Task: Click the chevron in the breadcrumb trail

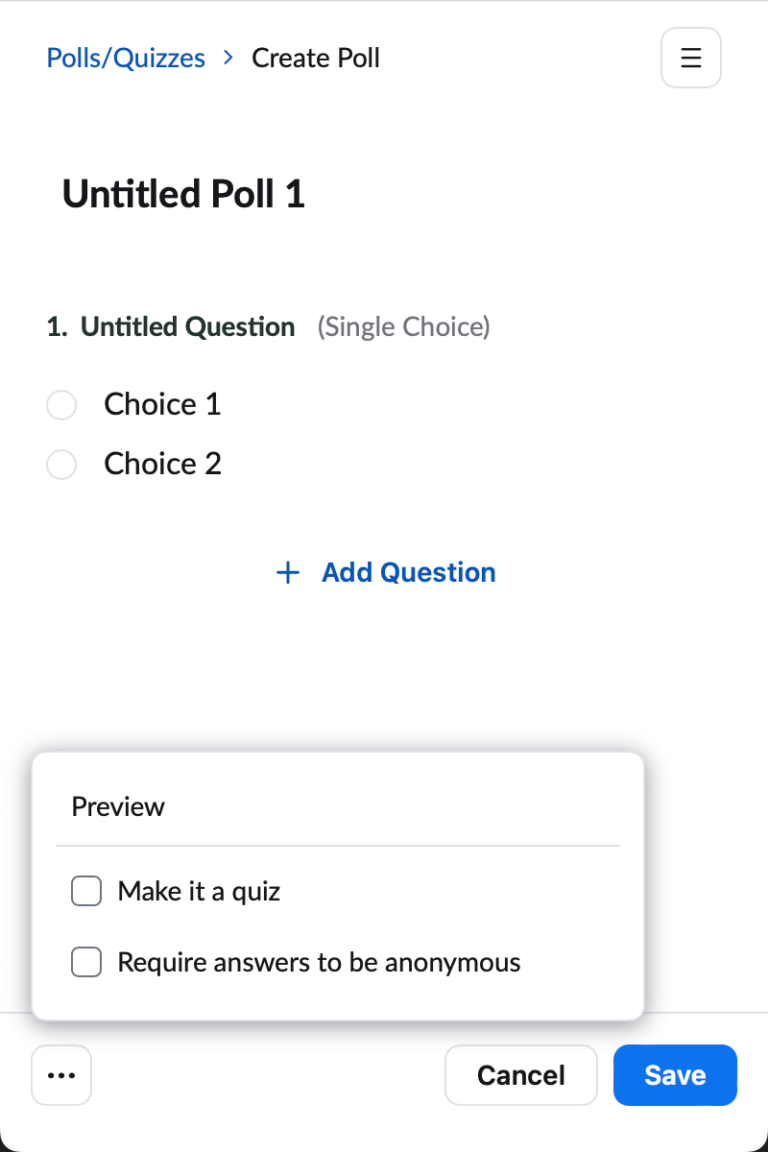Action: coord(228,58)
